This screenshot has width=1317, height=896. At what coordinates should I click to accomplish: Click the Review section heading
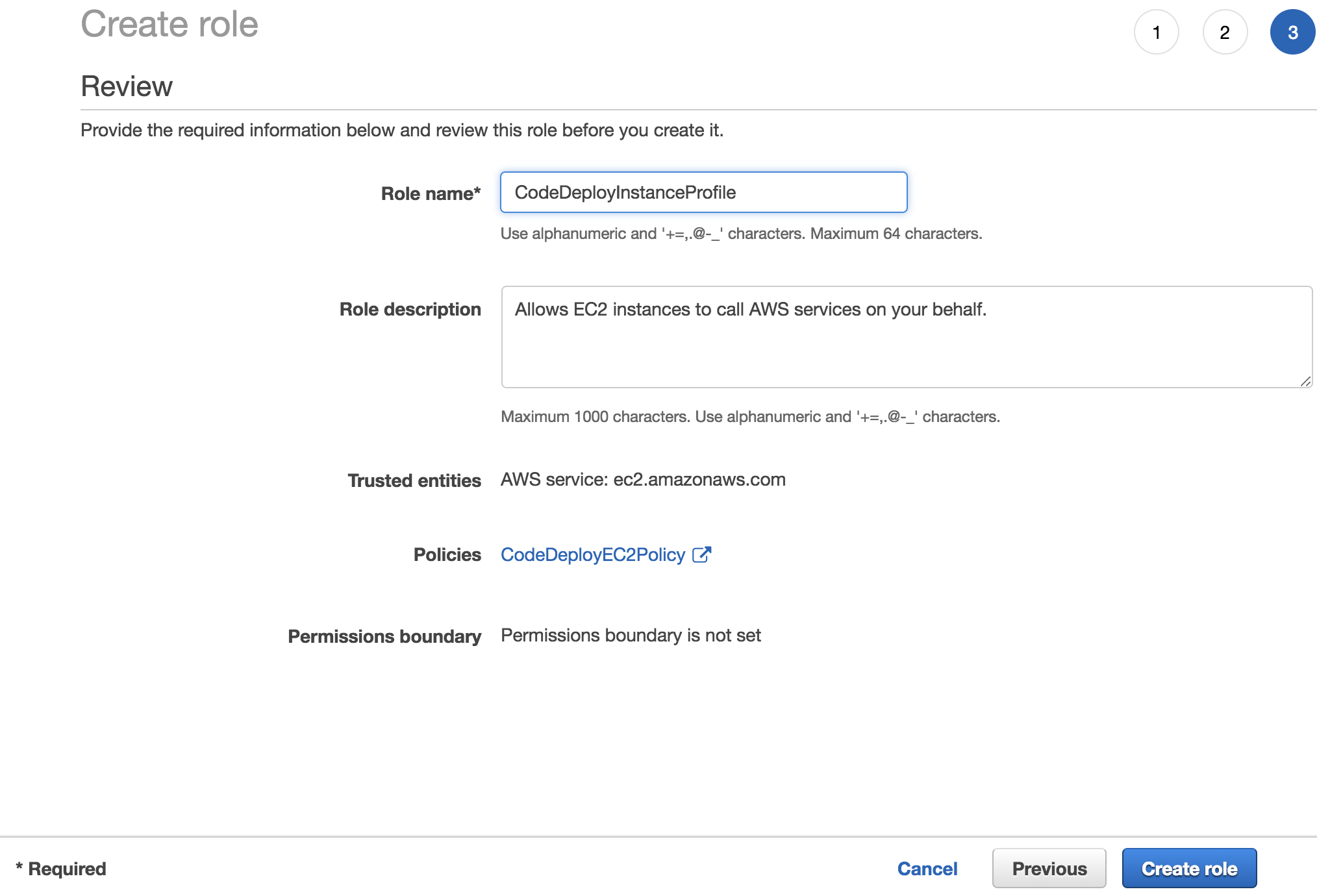tap(127, 86)
